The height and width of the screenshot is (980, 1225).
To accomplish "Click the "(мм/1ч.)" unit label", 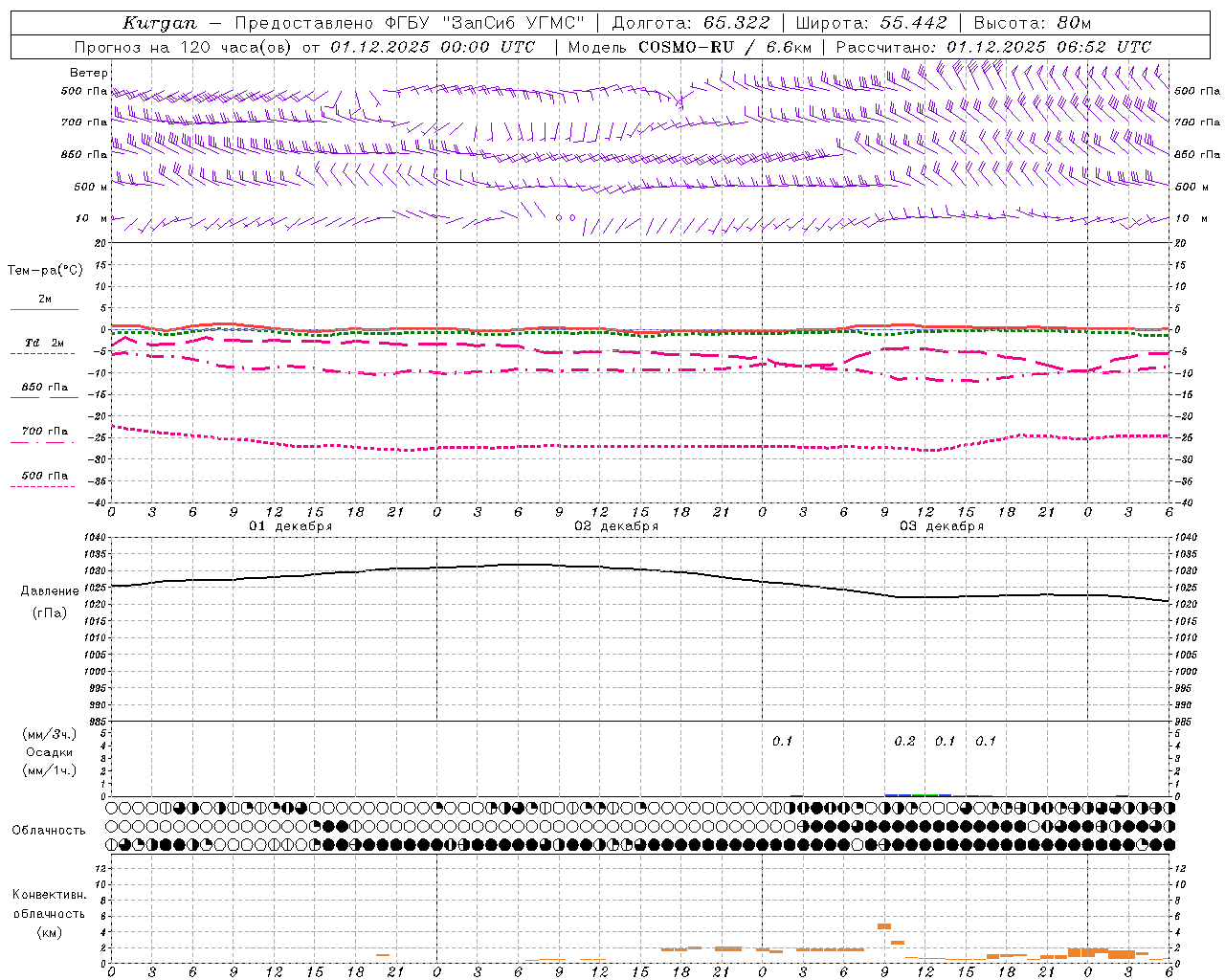I will (x=50, y=770).
